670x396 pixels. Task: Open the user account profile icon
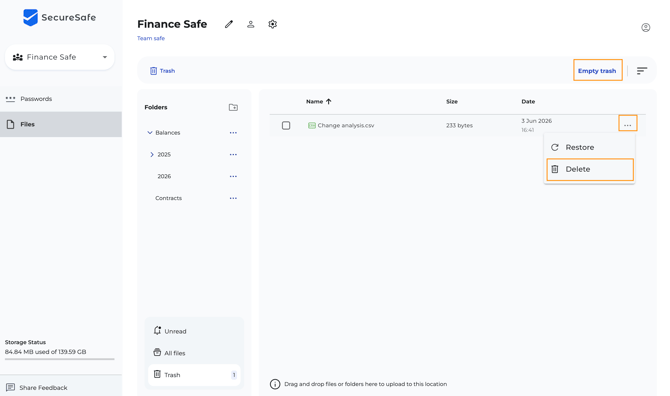click(646, 28)
